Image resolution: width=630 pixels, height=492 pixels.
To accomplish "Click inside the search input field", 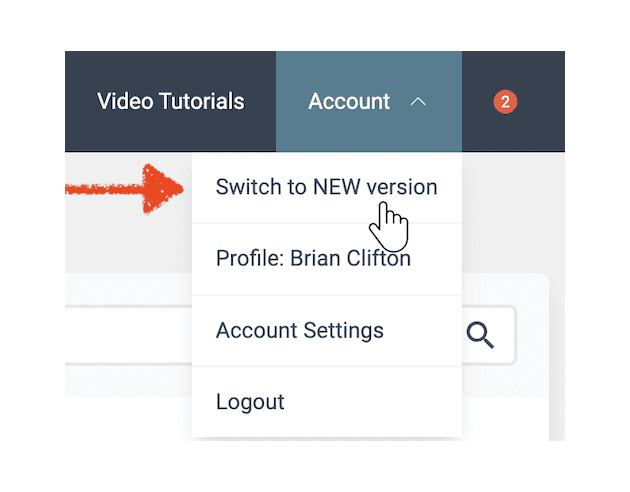I will (x=129, y=335).
